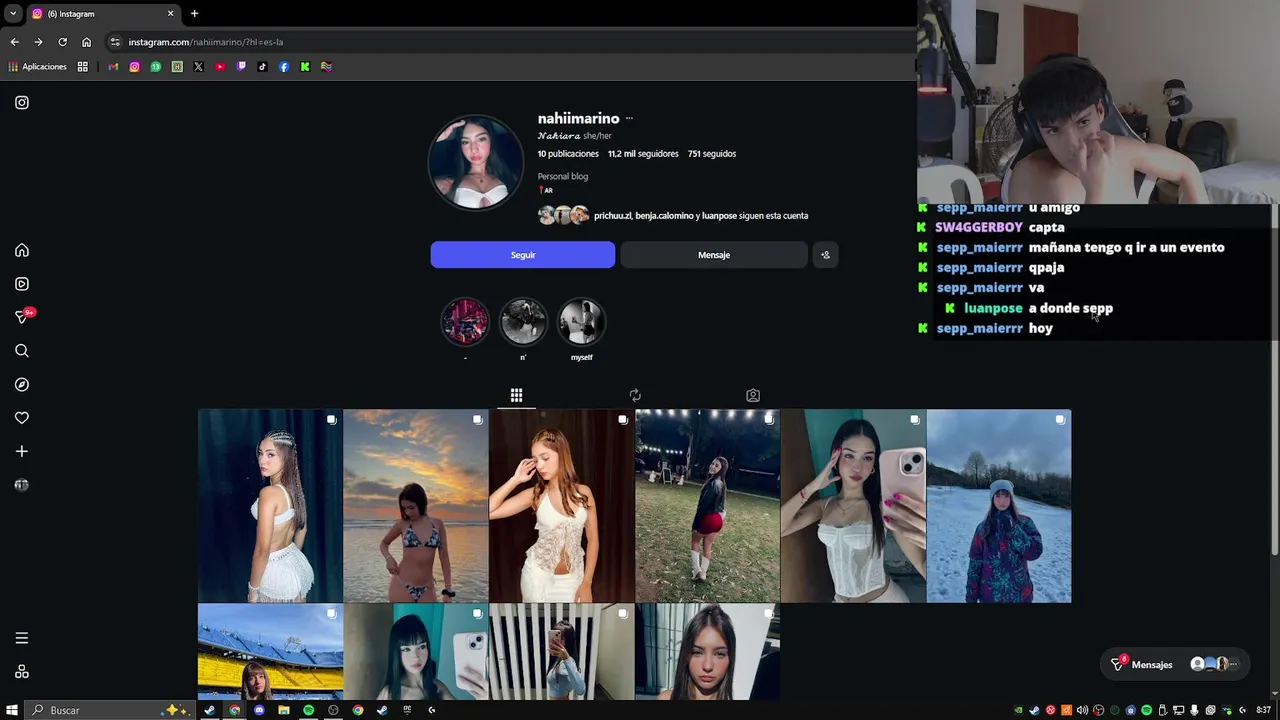Open Gmail bookmark in the bookmarks bar

tap(113, 67)
